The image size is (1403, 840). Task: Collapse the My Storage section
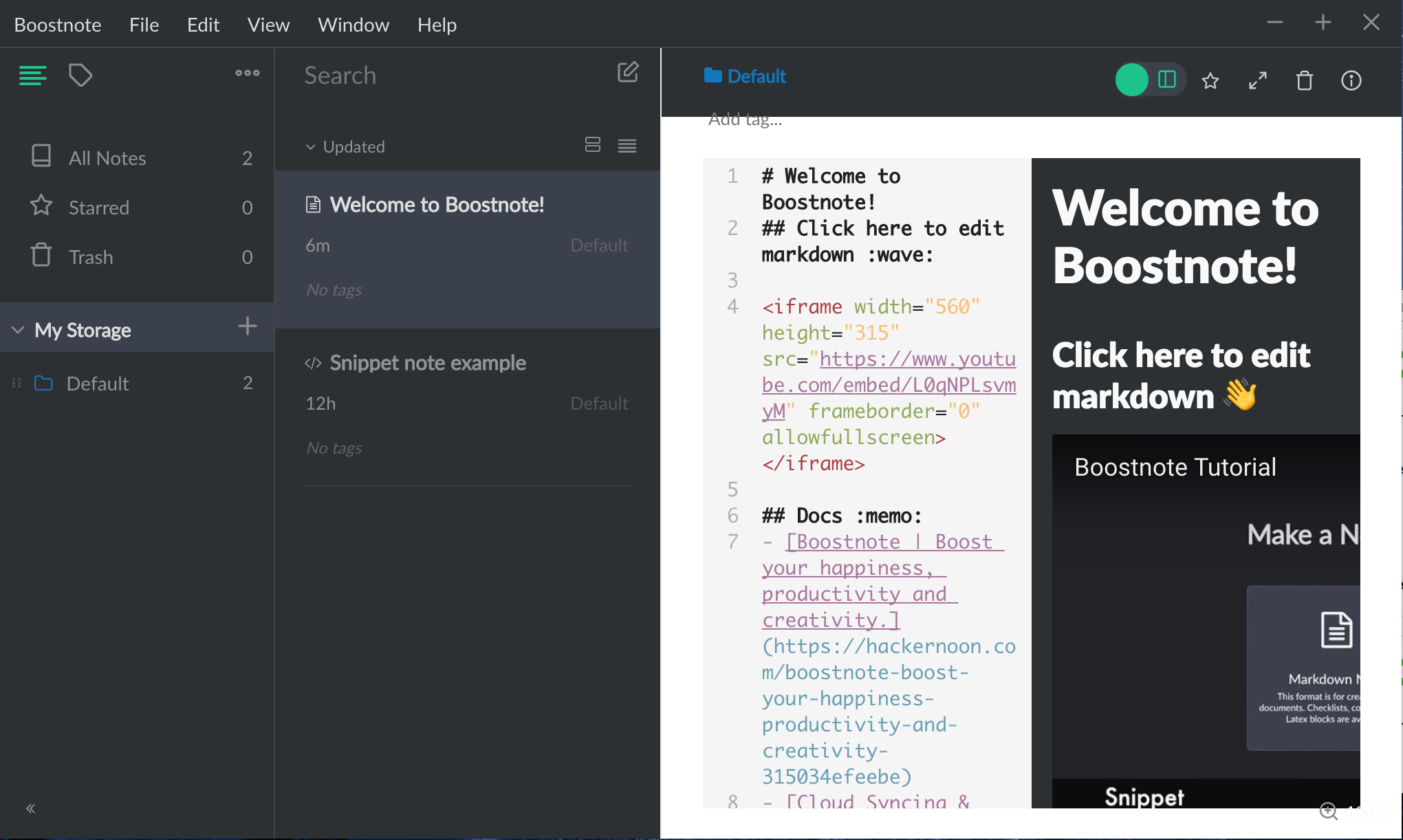(19, 330)
